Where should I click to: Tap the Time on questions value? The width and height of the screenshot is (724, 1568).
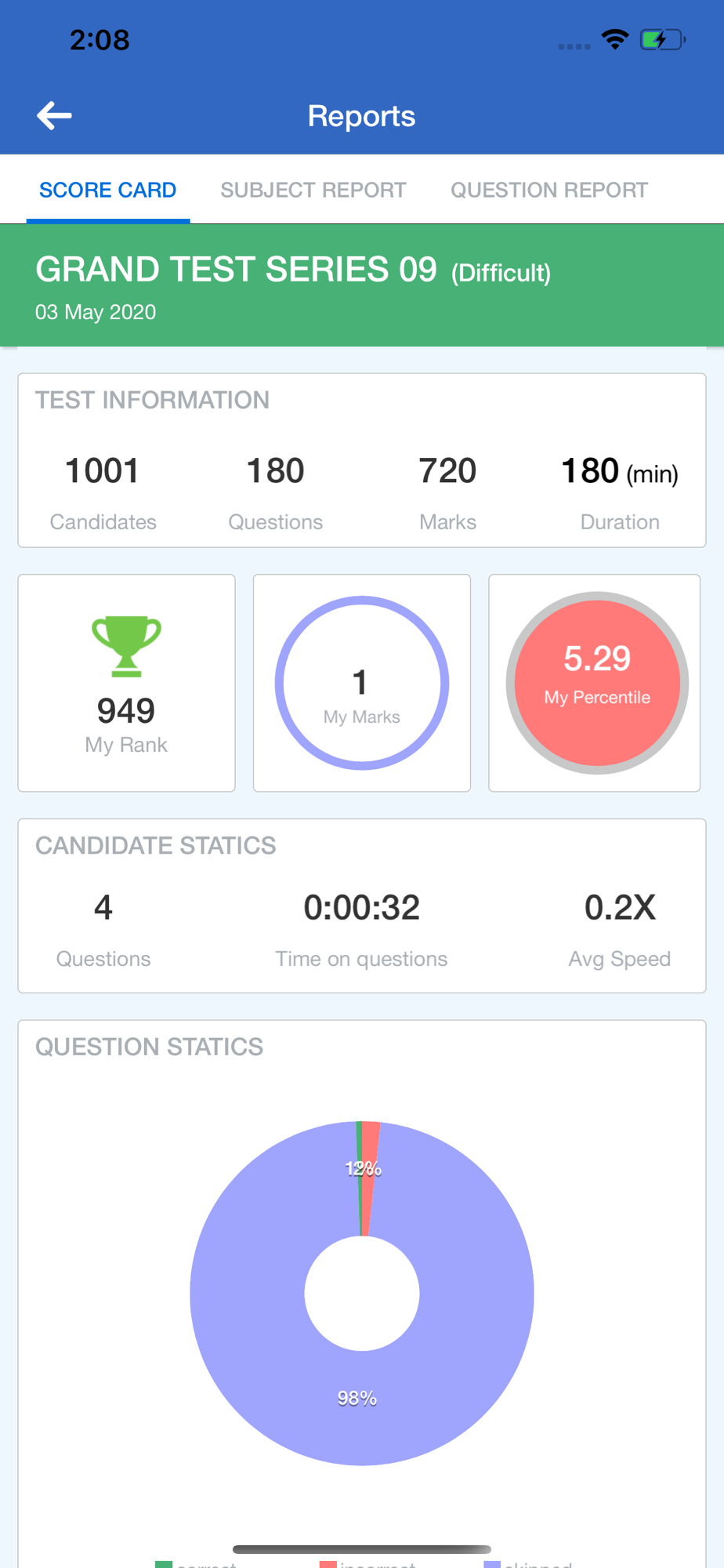[x=362, y=908]
